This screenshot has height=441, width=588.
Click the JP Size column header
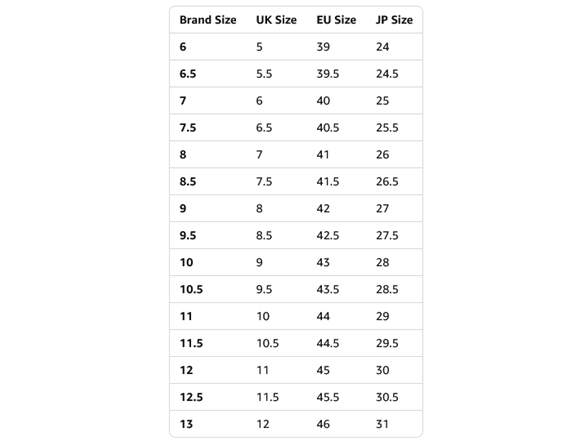pyautogui.click(x=394, y=20)
